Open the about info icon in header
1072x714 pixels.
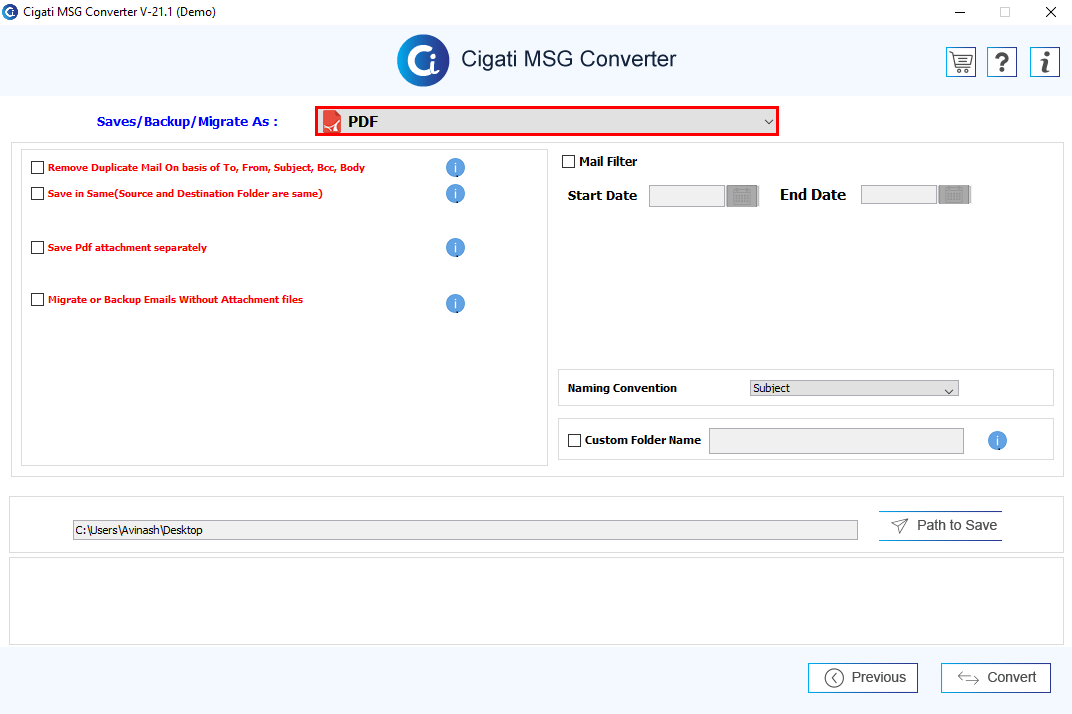click(x=1045, y=62)
